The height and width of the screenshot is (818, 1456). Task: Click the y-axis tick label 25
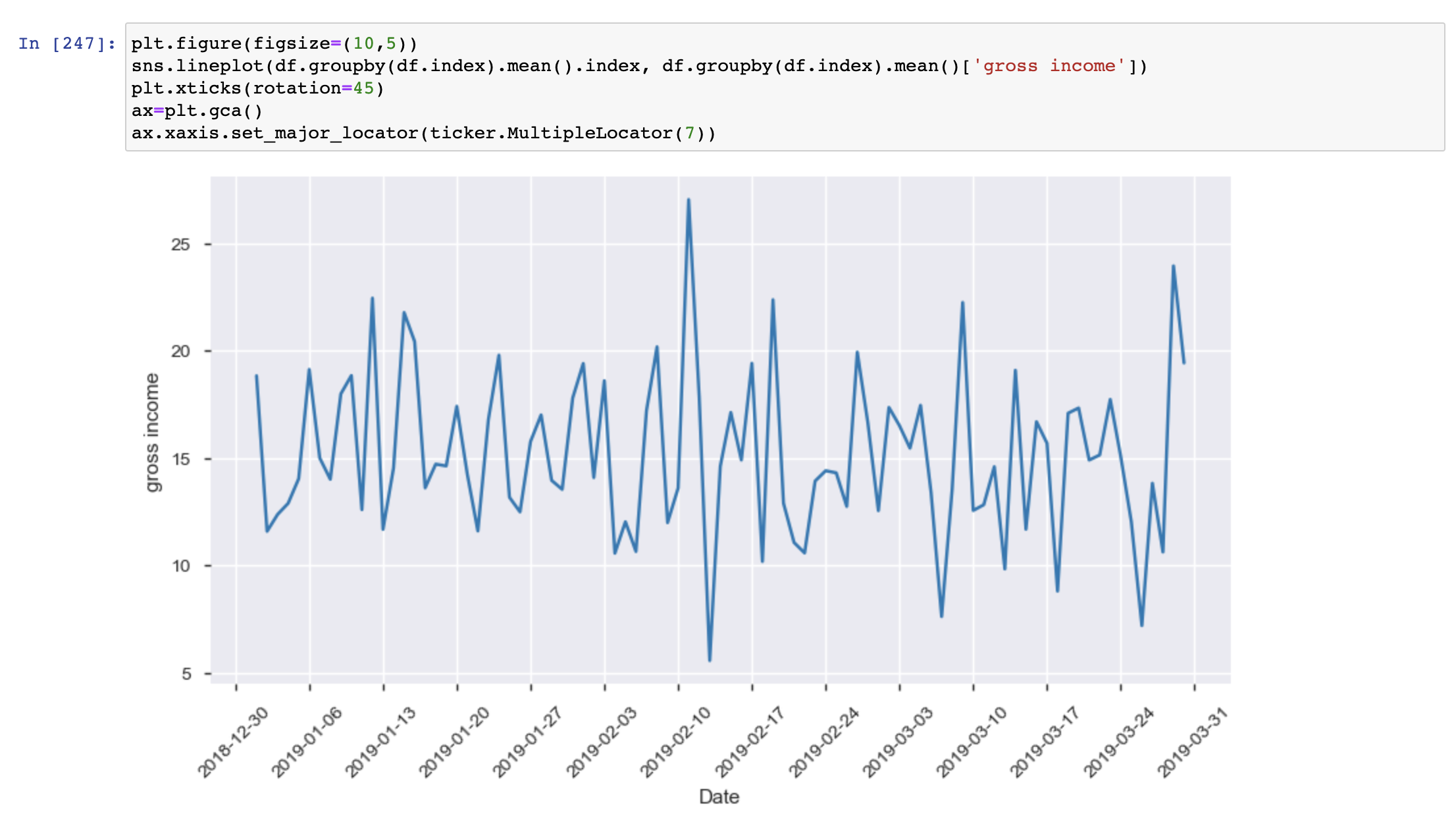(x=180, y=245)
